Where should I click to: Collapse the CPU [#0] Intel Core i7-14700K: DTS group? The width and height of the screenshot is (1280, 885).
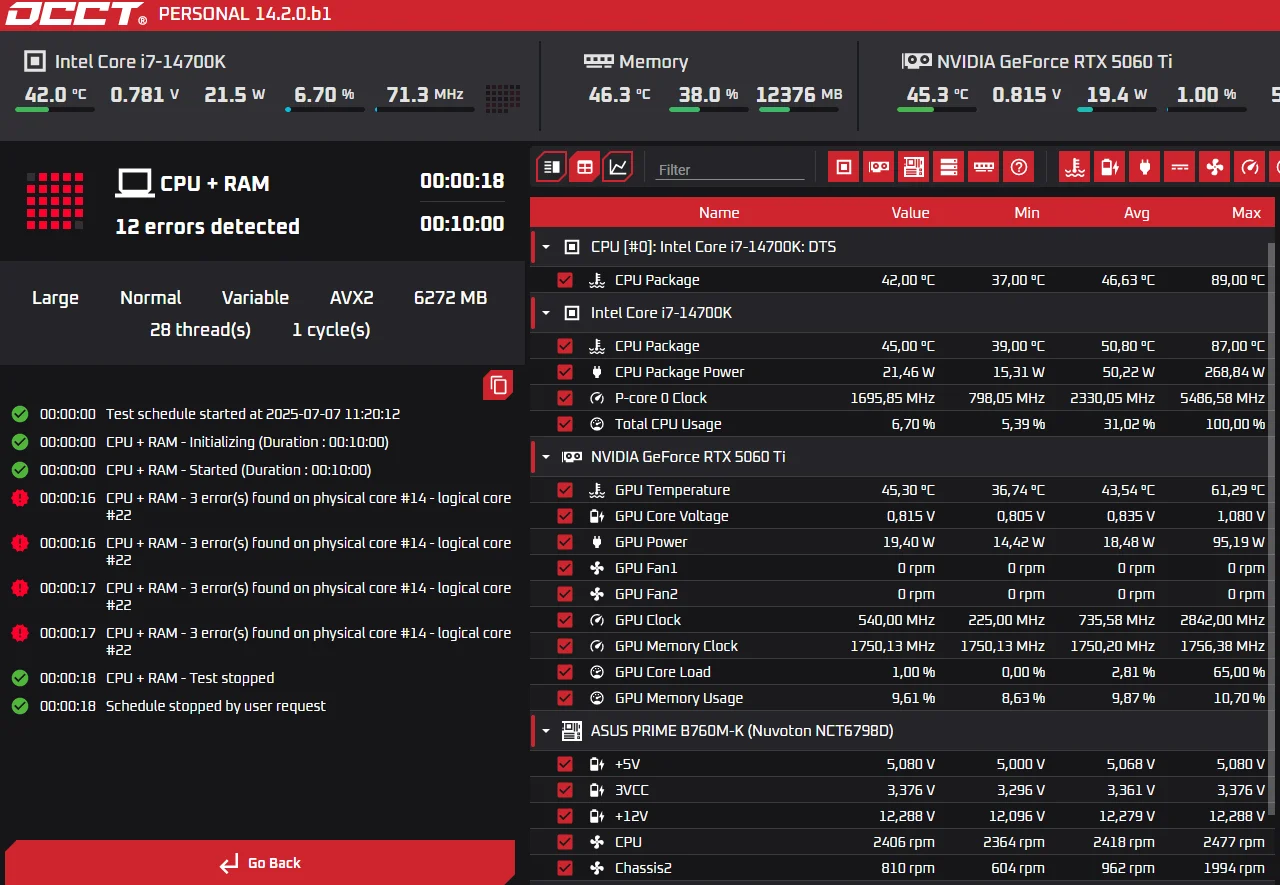coord(546,247)
